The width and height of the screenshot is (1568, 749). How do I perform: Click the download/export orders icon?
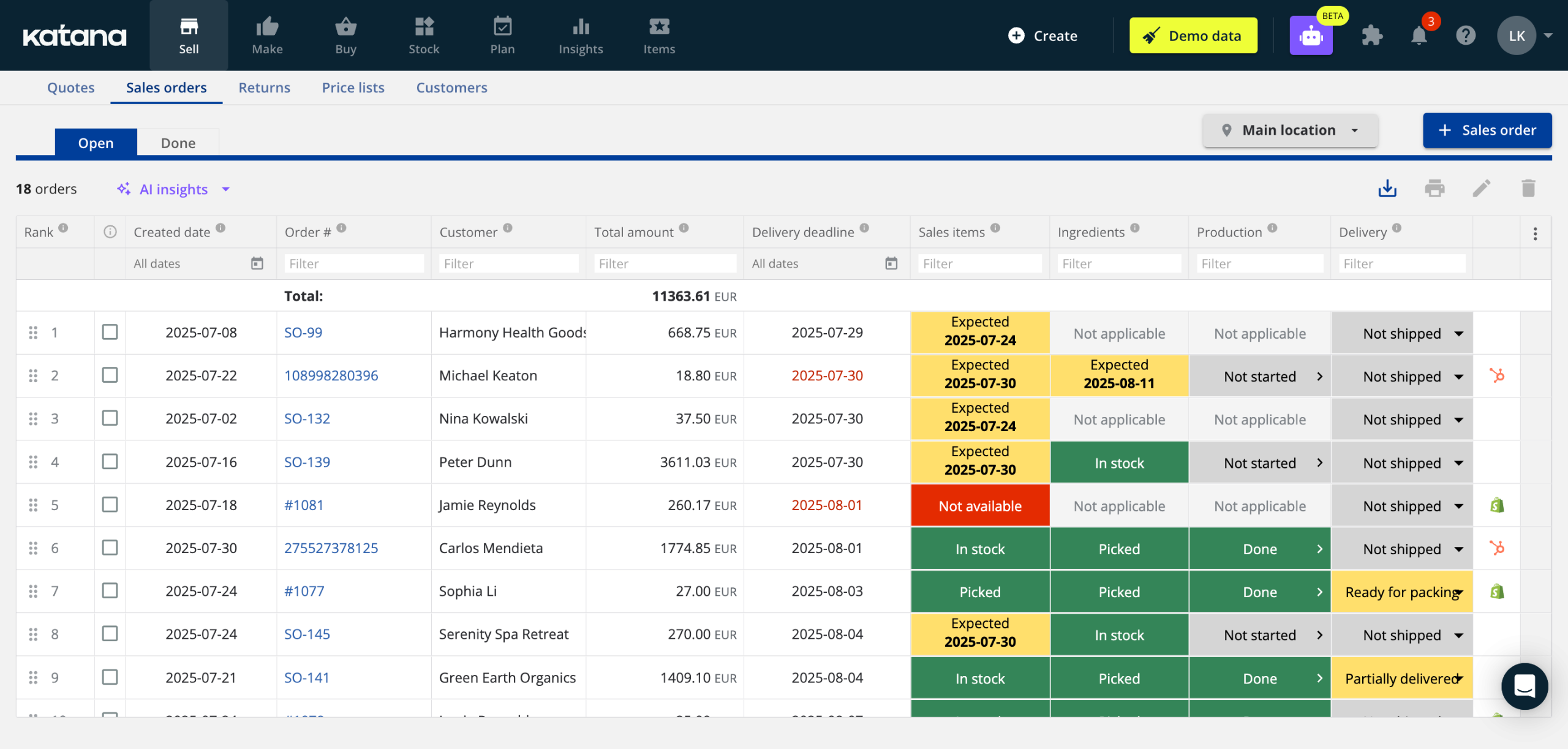pyautogui.click(x=1387, y=189)
